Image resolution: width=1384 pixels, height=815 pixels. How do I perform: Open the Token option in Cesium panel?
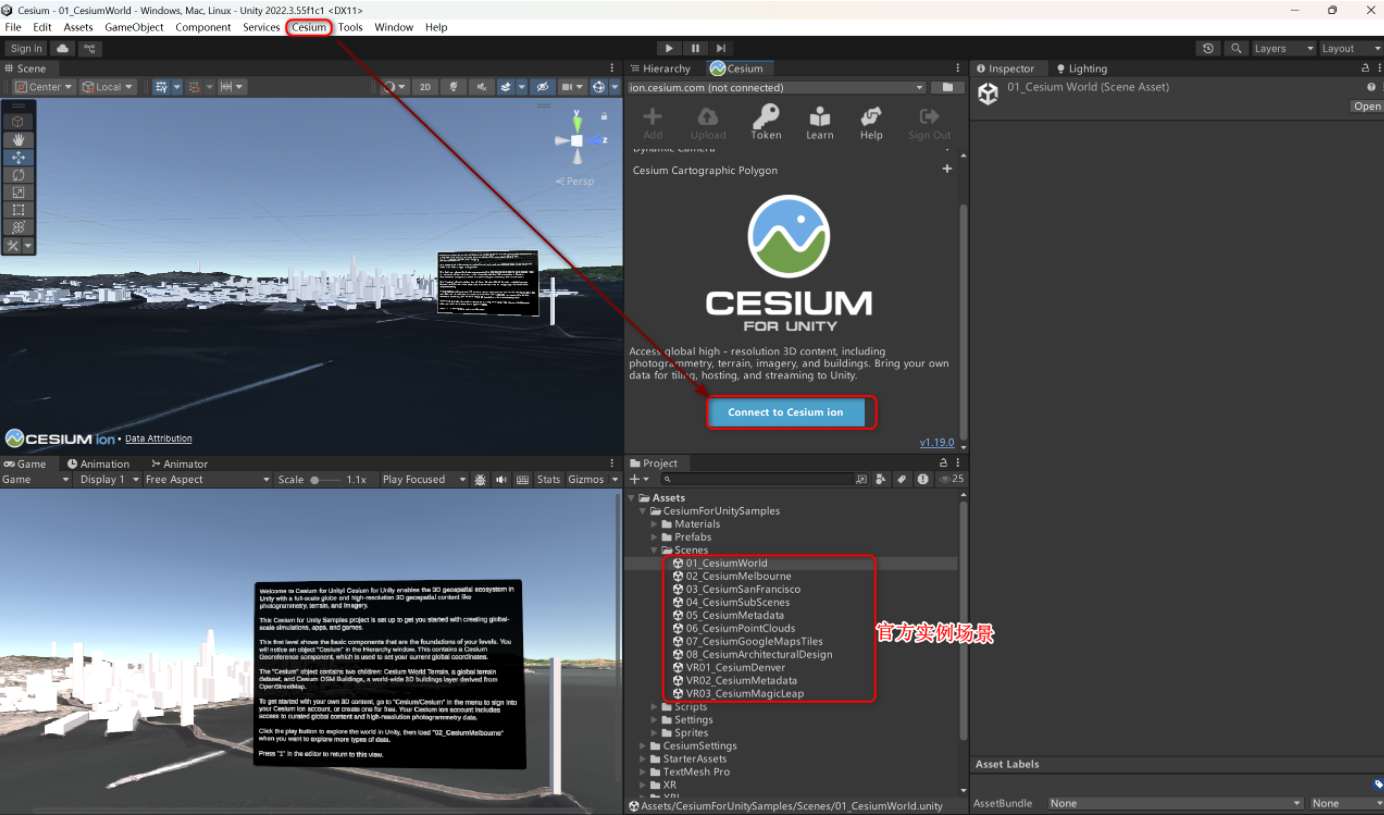pyautogui.click(x=766, y=123)
